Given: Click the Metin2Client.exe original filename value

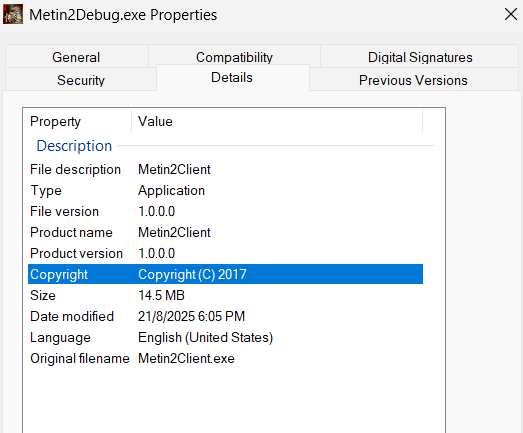Looking at the screenshot, I should [186, 359].
